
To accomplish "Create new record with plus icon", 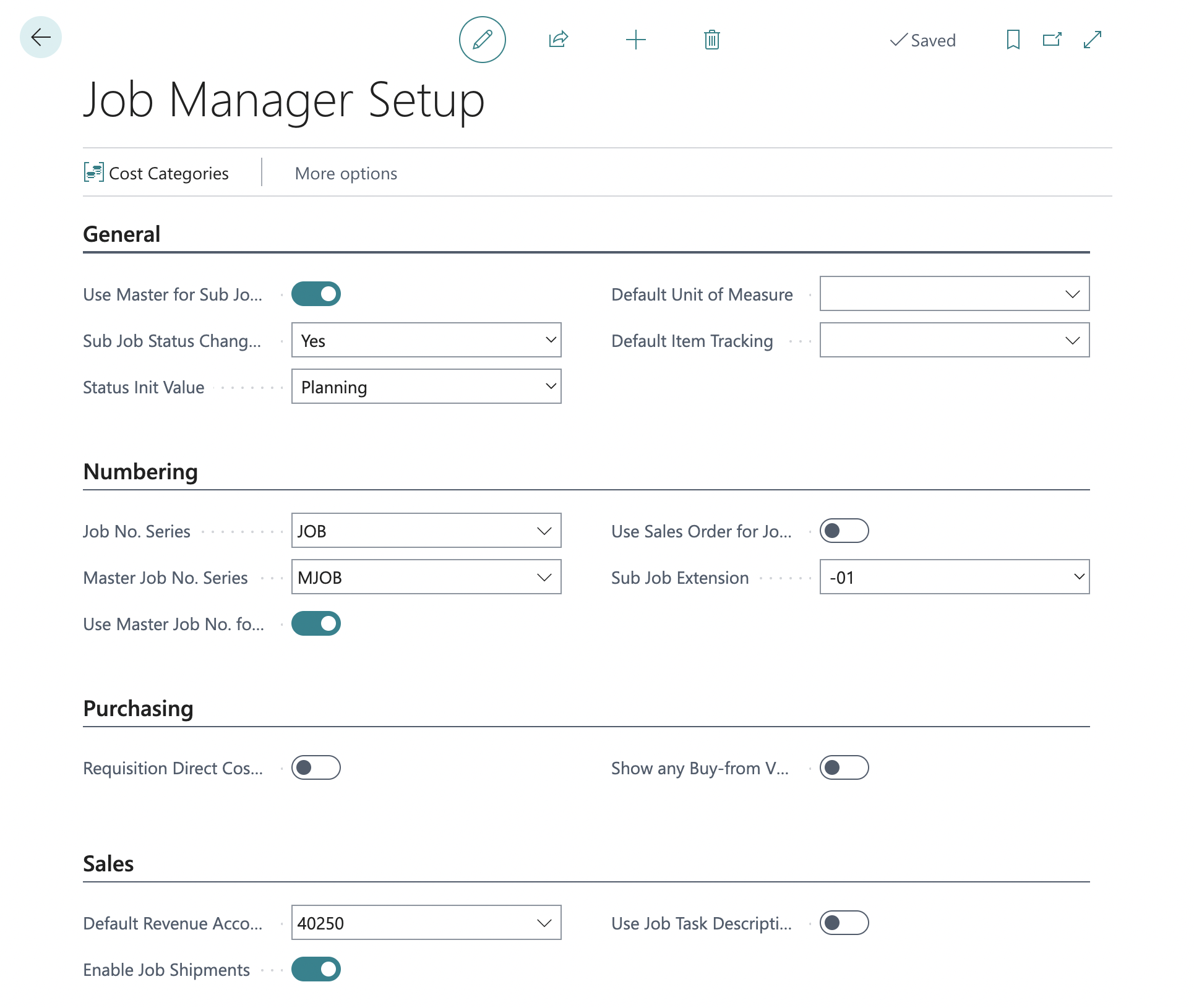I will tap(636, 40).
